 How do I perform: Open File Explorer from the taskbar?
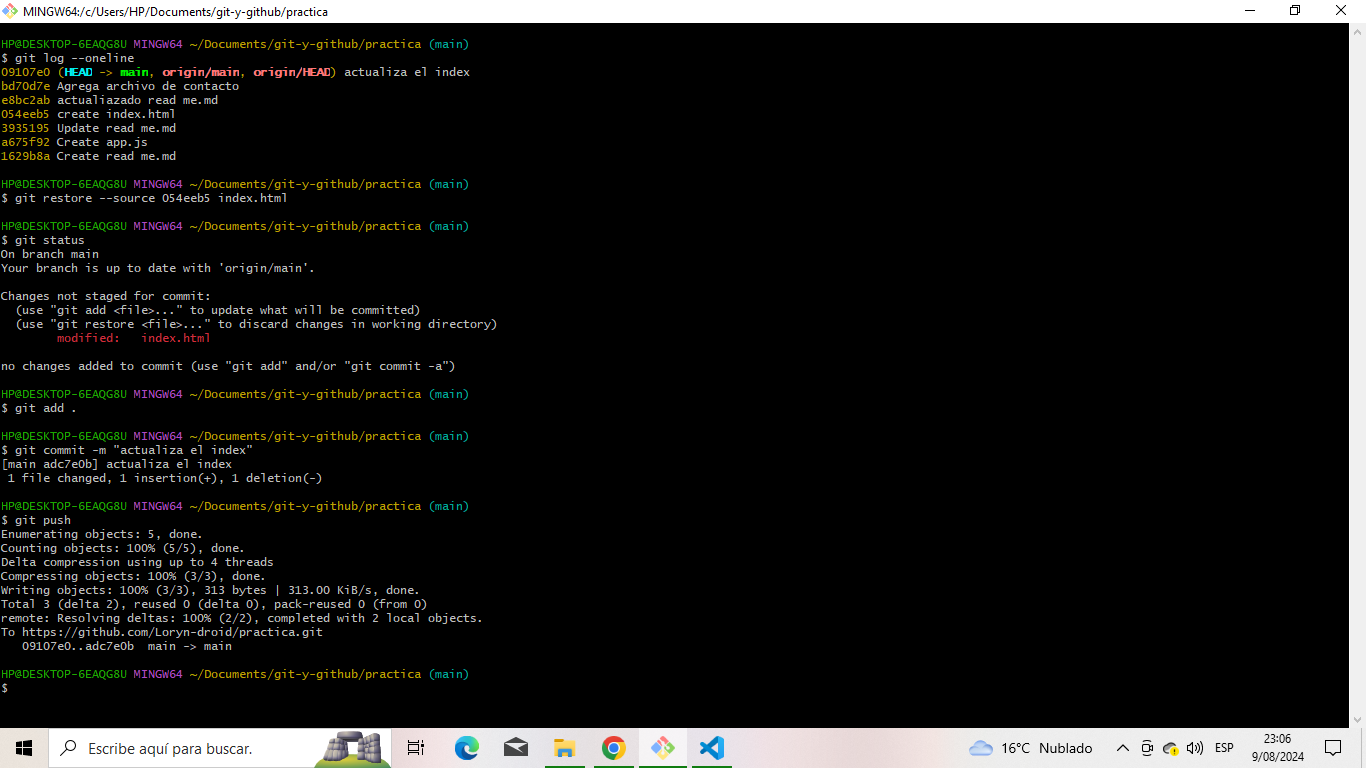(x=564, y=748)
